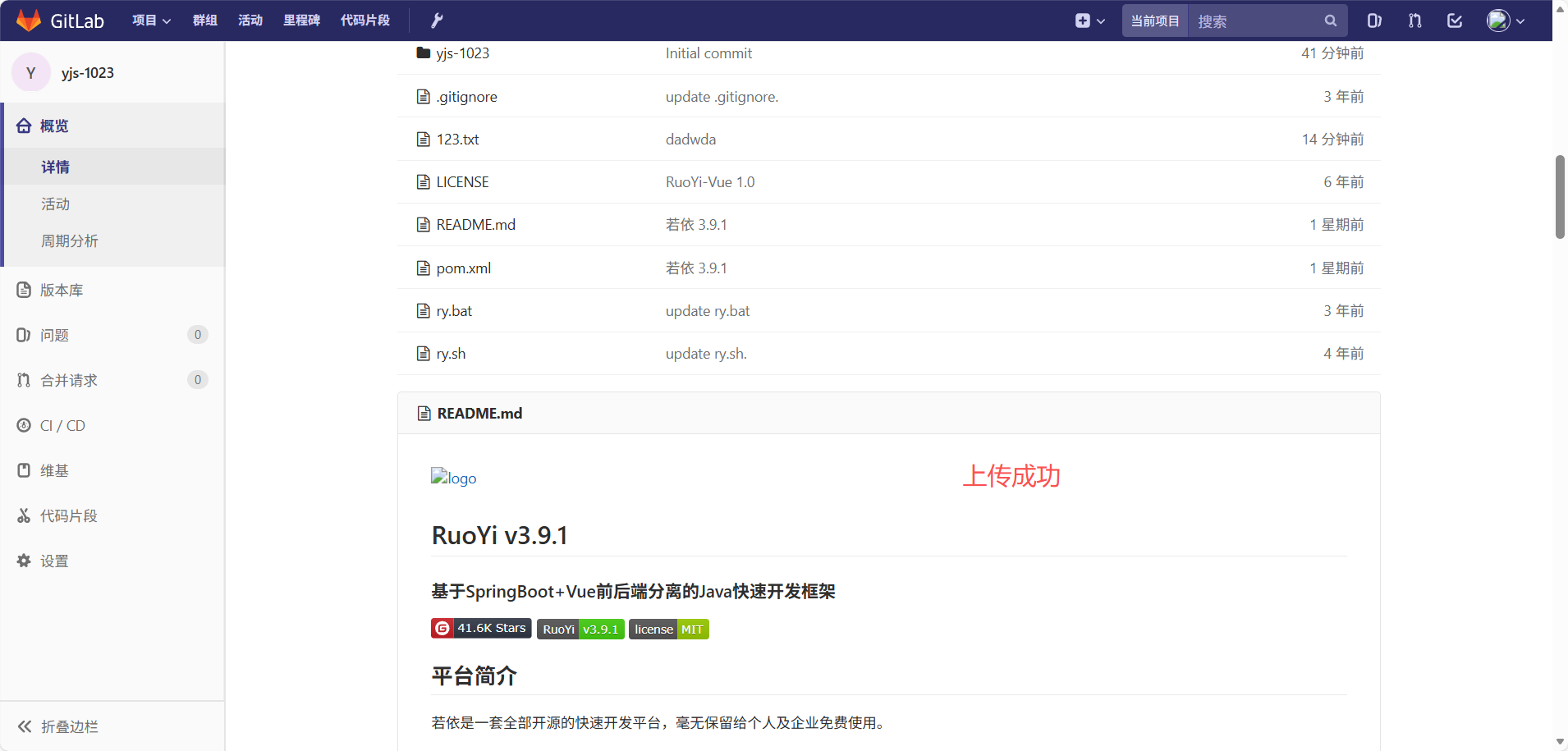The width and height of the screenshot is (1568, 751).
Task: Click the page vertical scrollbar thumb
Action: [x=1560, y=197]
